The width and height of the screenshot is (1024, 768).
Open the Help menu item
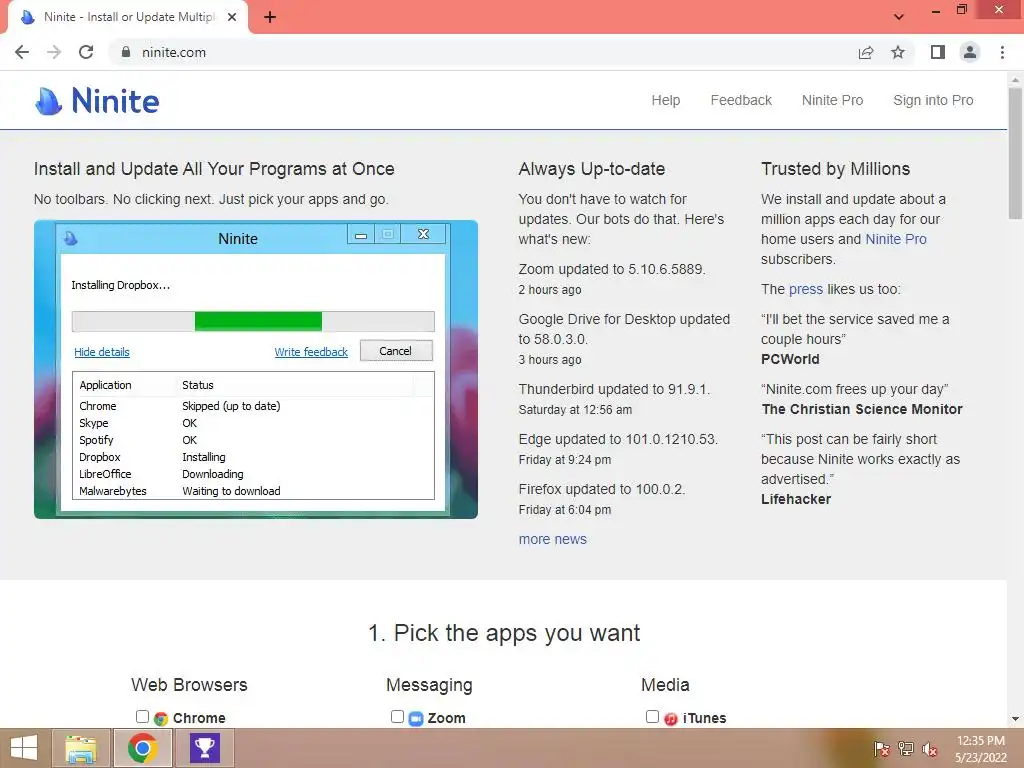pyautogui.click(x=665, y=100)
